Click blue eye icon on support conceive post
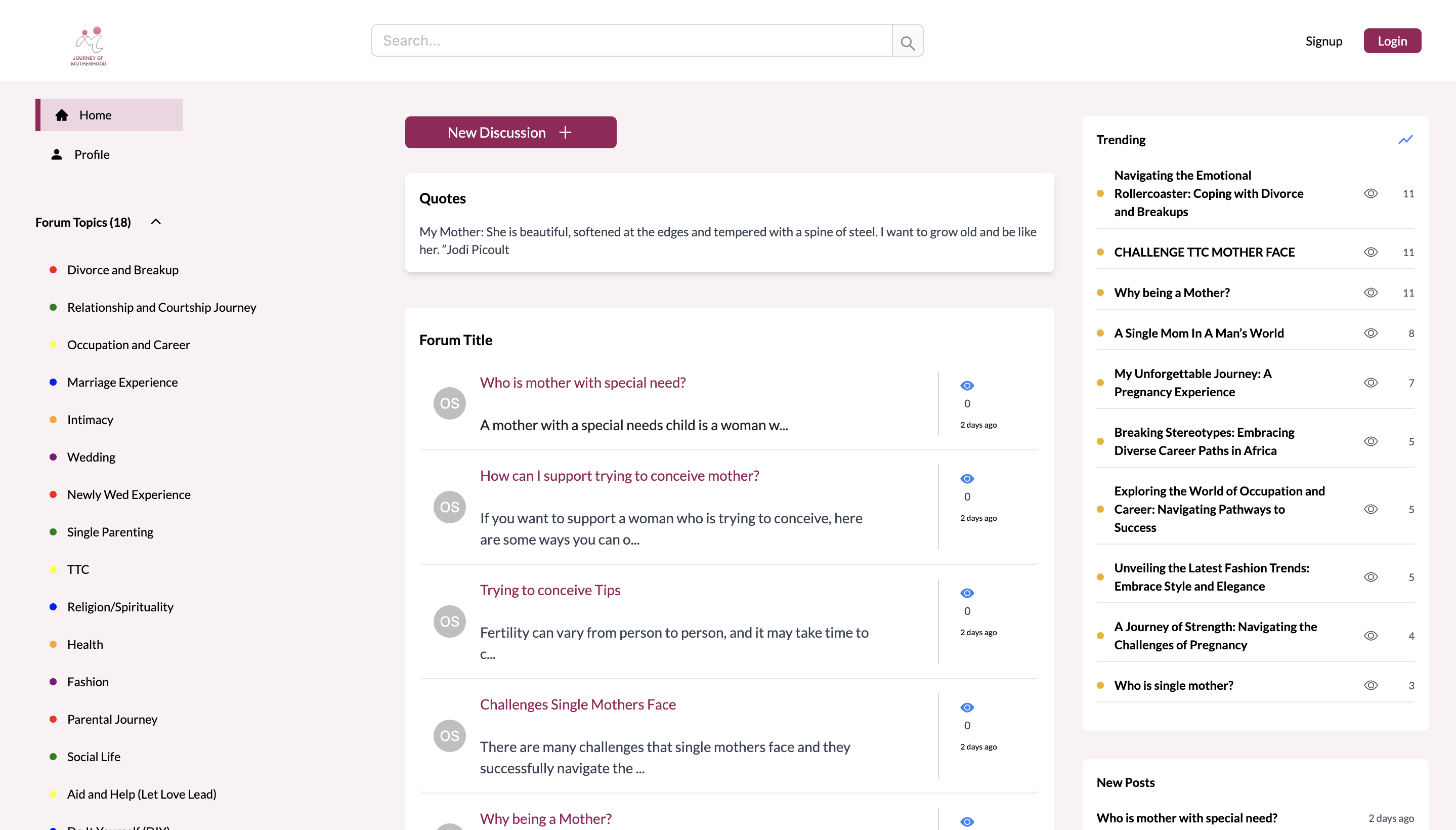 [967, 478]
